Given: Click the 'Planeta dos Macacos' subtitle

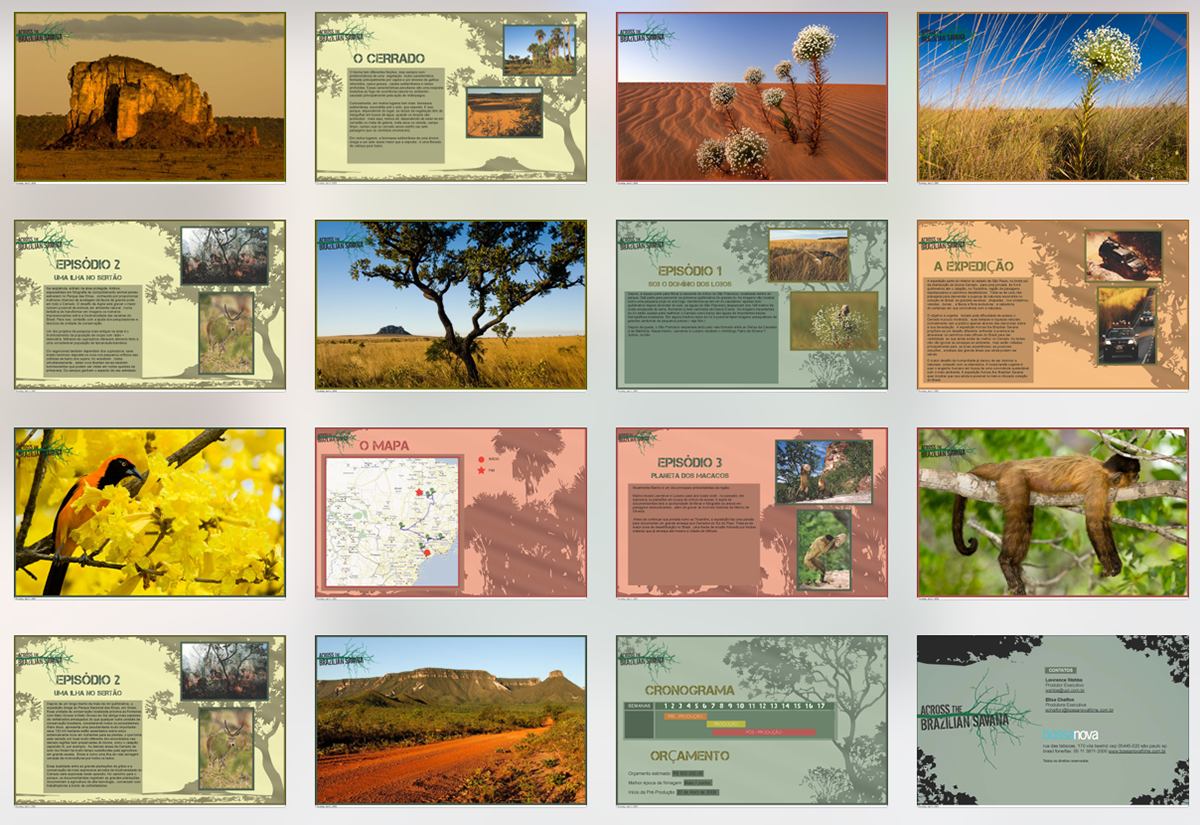Looking at the screenshot, I should pos(690,475).
